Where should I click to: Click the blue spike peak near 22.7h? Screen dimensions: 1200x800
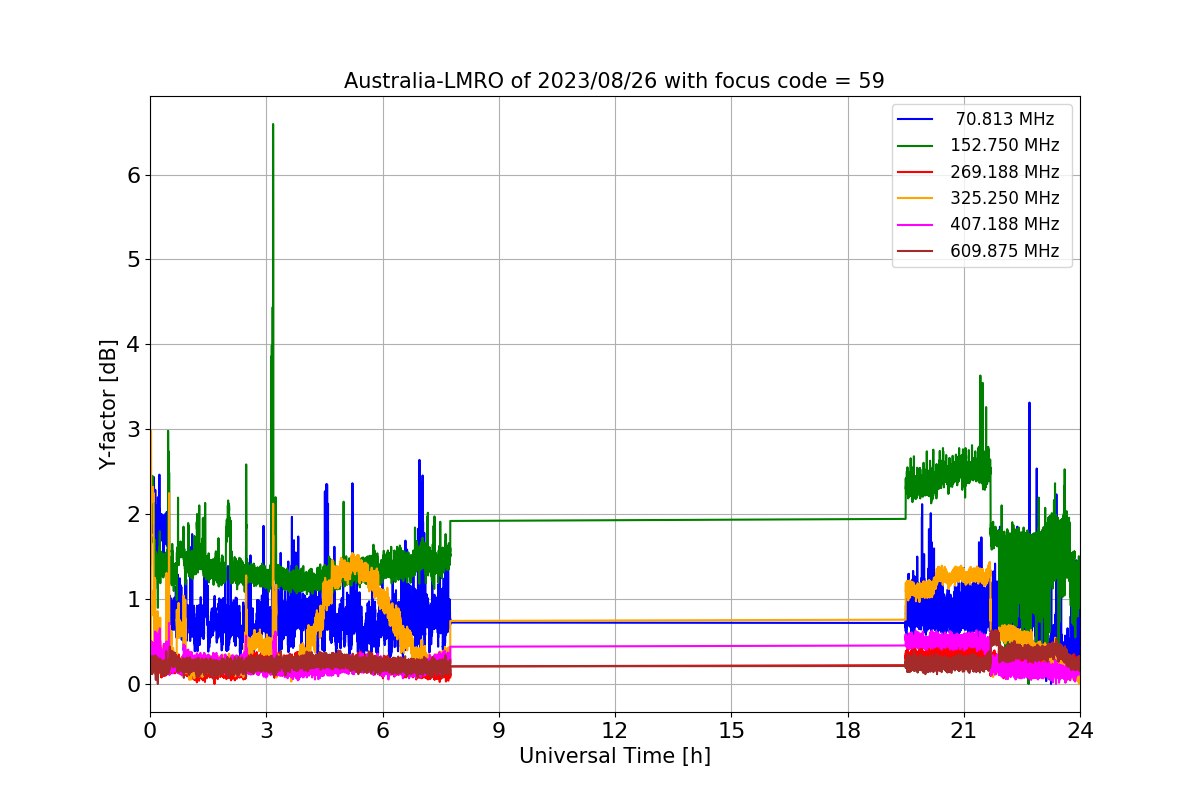click(x=1029, y=404)
